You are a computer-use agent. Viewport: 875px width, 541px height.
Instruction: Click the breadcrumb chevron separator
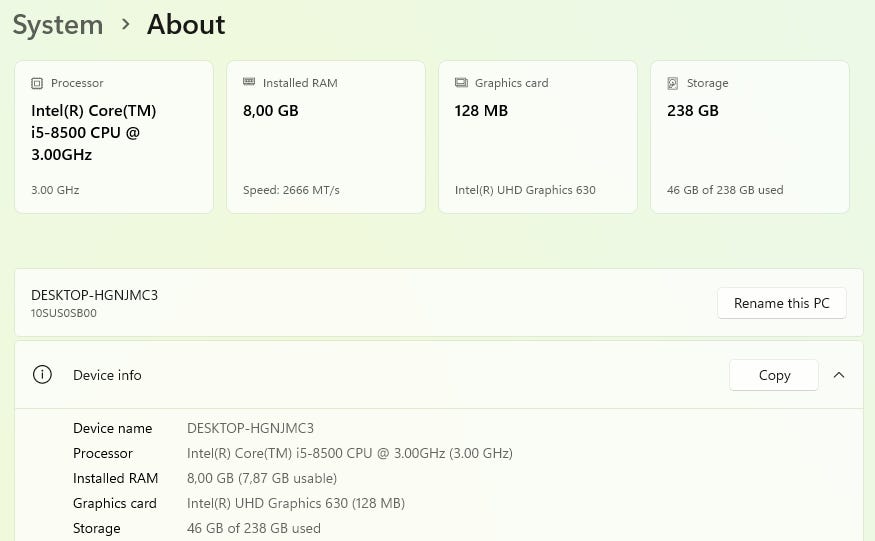tap(126, 25)
